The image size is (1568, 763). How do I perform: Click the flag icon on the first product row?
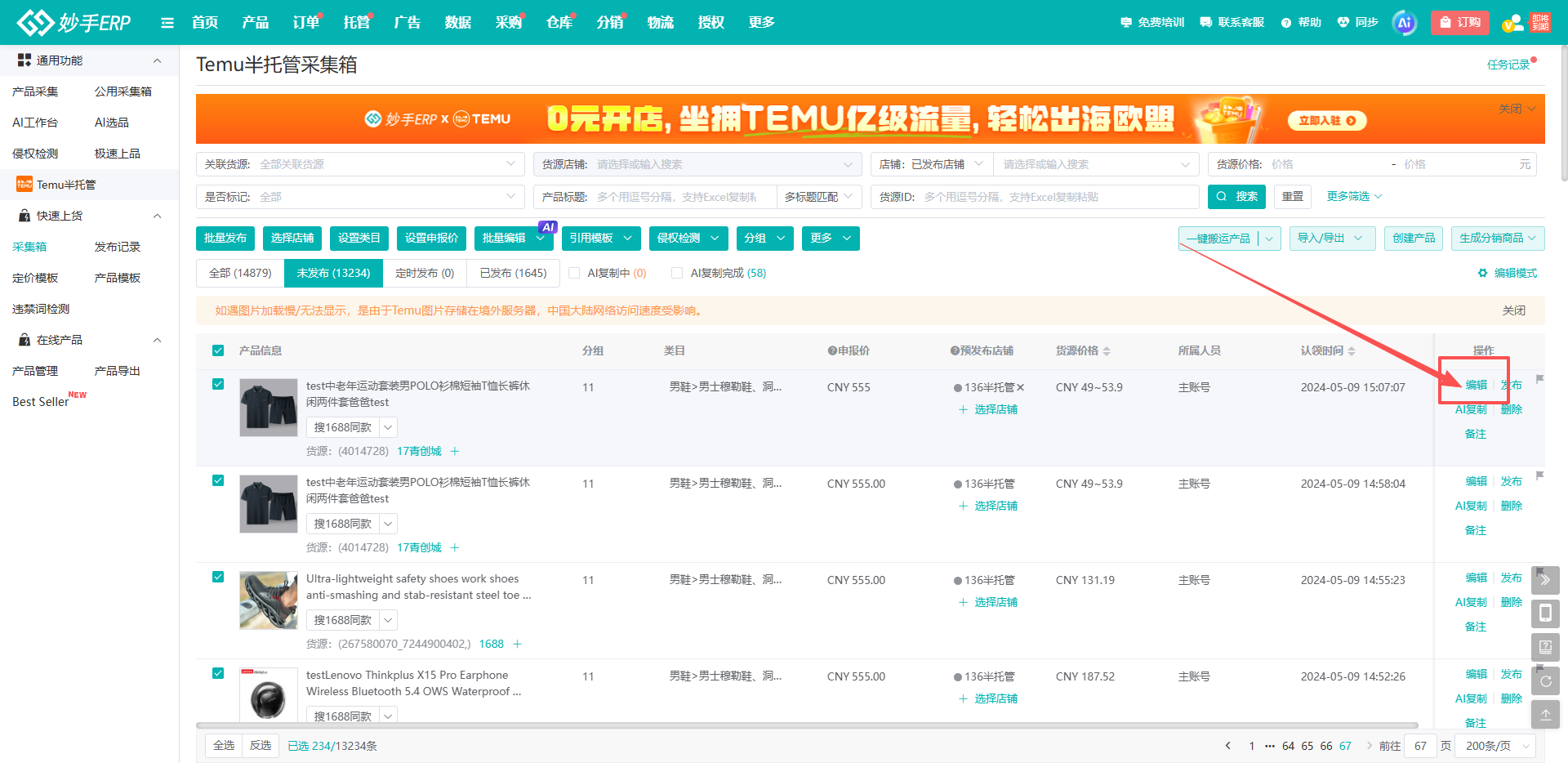[1539, 379]
